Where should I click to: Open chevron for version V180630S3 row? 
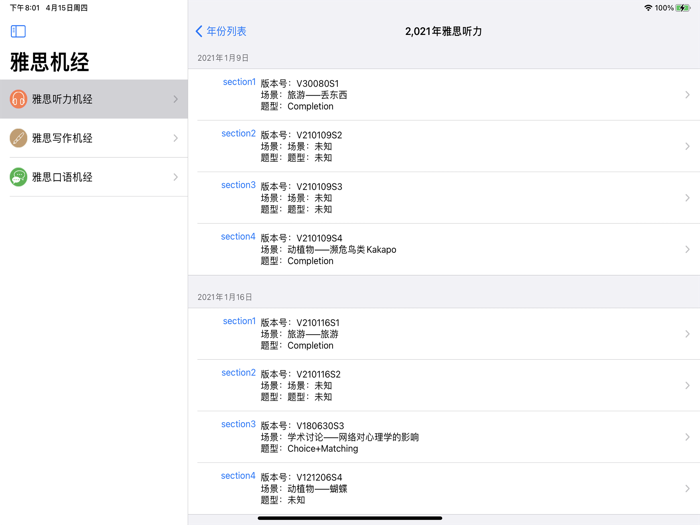pyautogui.click(x=688, y=437)
